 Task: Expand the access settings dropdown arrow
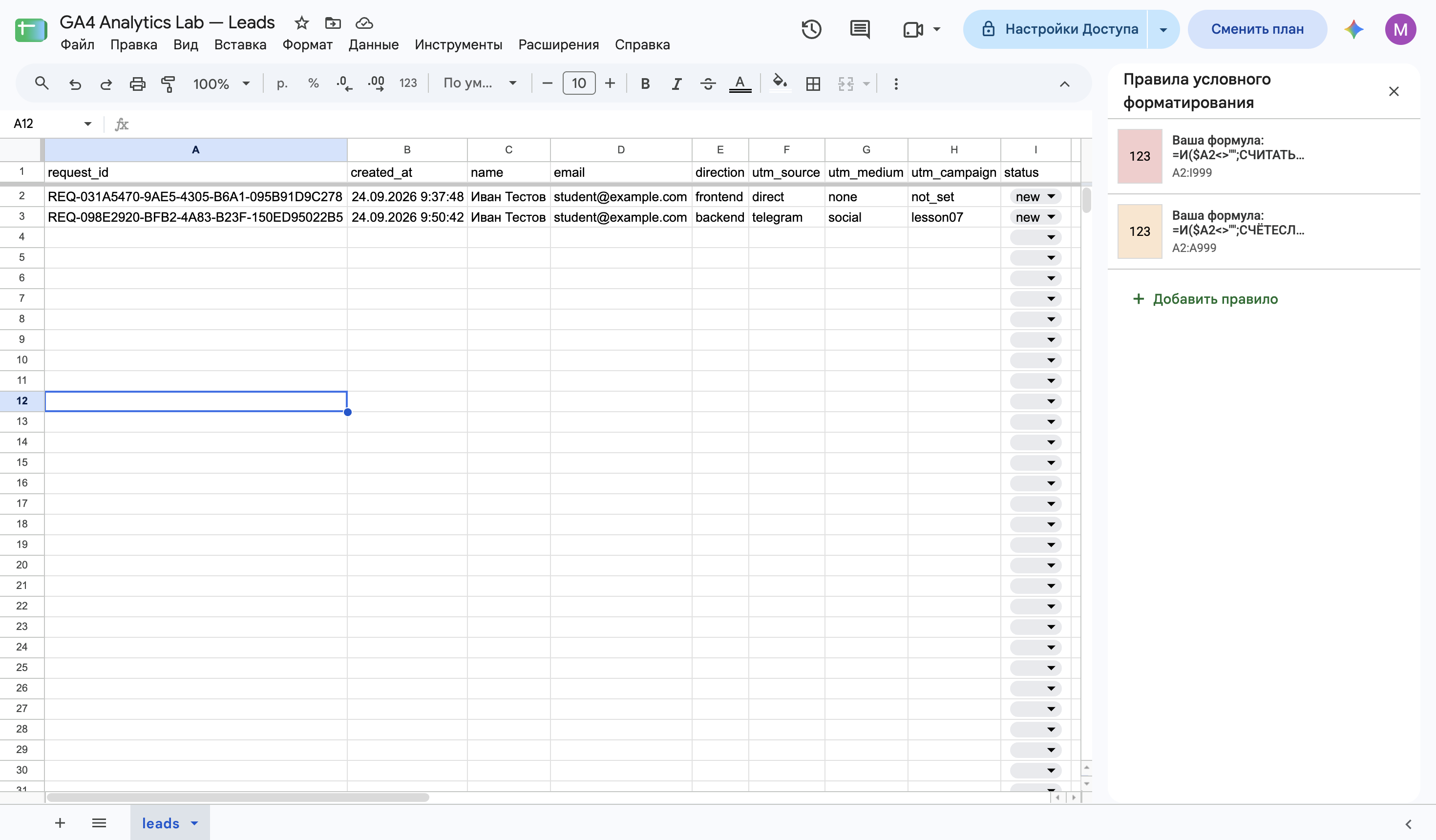[x=1163, y=29]
